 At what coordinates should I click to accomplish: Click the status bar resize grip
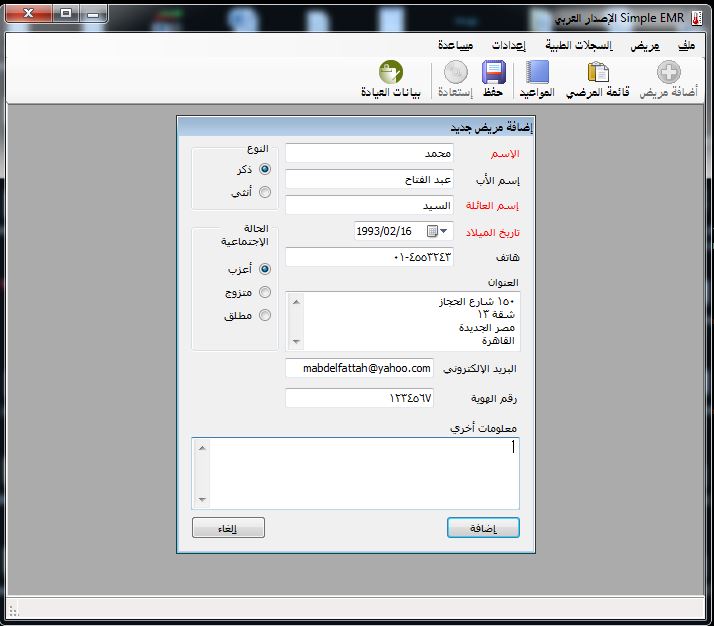click(x=13, y=611)
